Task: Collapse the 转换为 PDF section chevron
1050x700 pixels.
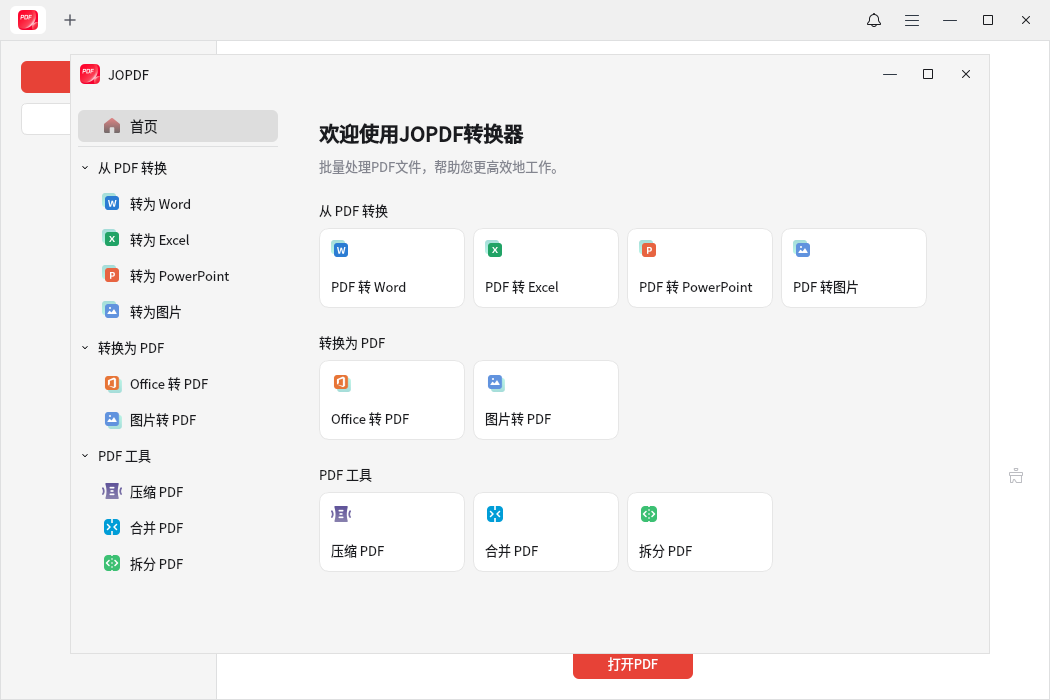Action: point(85,348)
